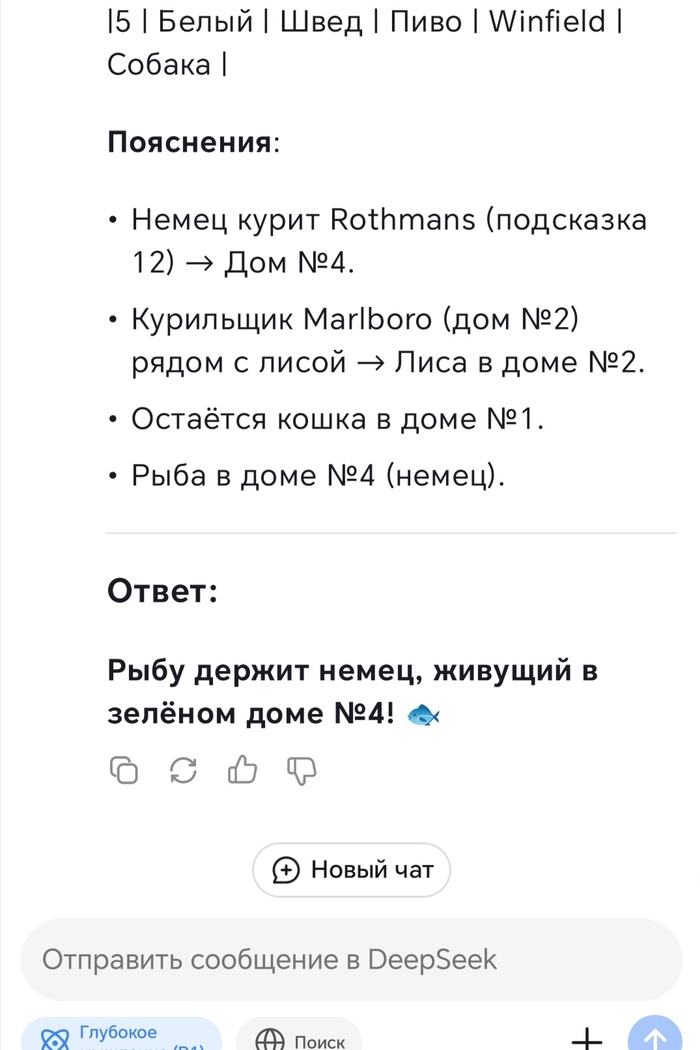Copy the DeepSeek response
700x1050 pixels.
coord(123,770)
